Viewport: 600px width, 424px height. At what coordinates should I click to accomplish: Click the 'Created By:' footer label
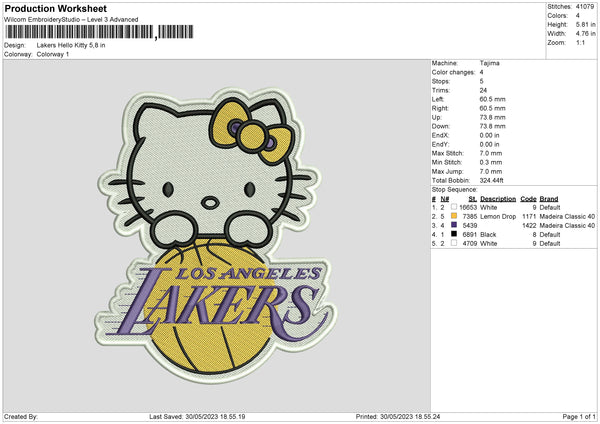(21, 416)
